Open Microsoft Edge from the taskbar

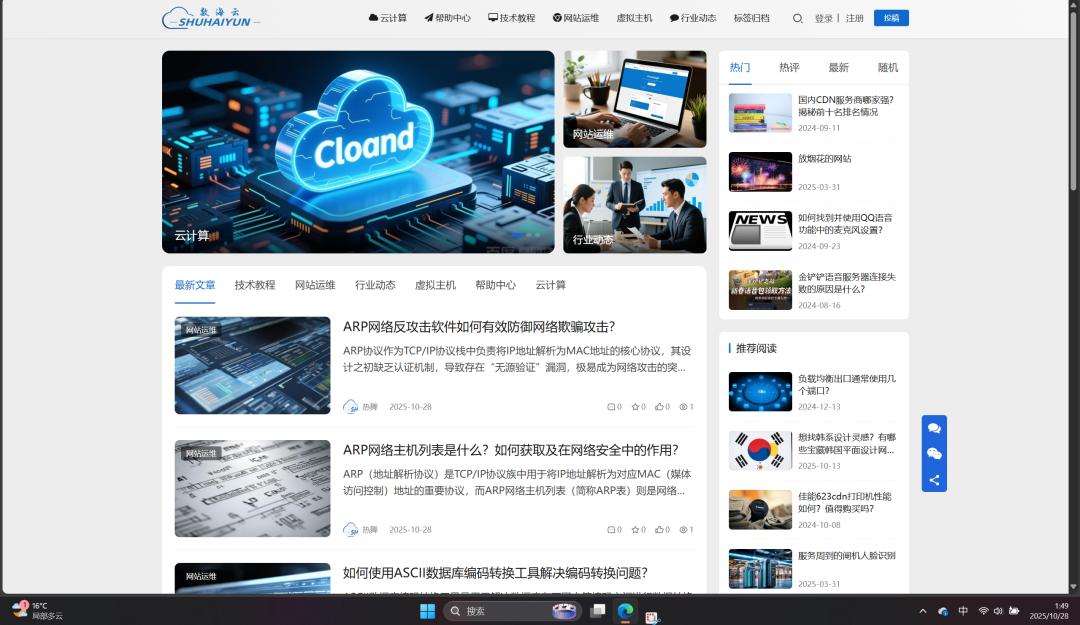pos(625,611)
